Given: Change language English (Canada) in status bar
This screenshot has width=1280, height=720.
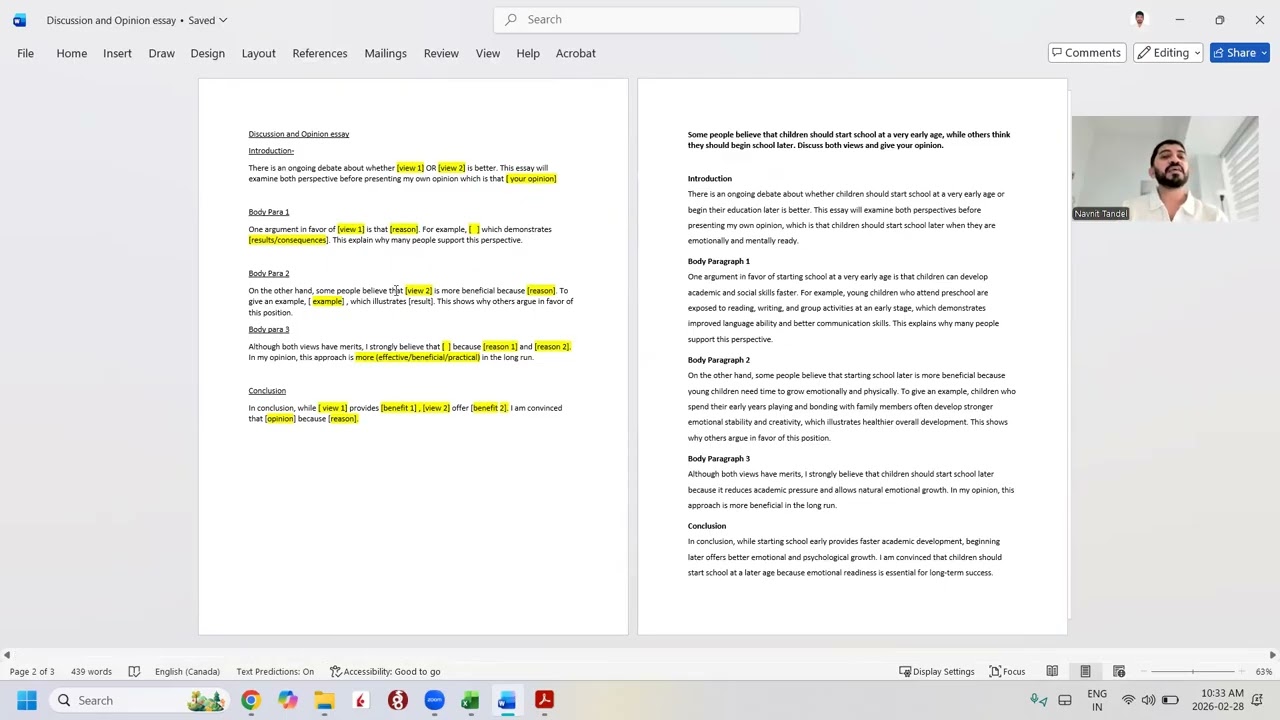Looking at the screenshot, I should tap(187, 671).
